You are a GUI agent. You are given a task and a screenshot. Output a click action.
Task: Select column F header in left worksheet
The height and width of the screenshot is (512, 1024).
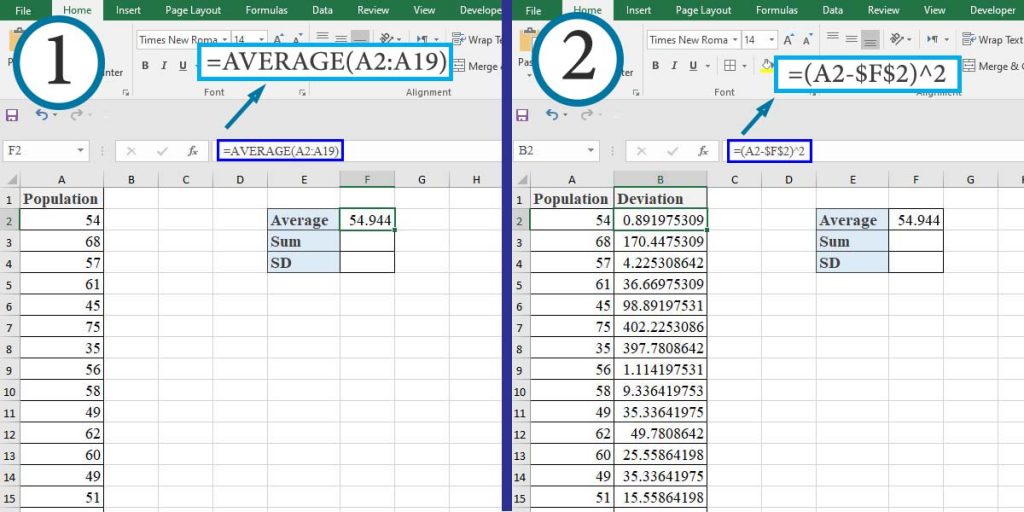click(x=367, y=180)
